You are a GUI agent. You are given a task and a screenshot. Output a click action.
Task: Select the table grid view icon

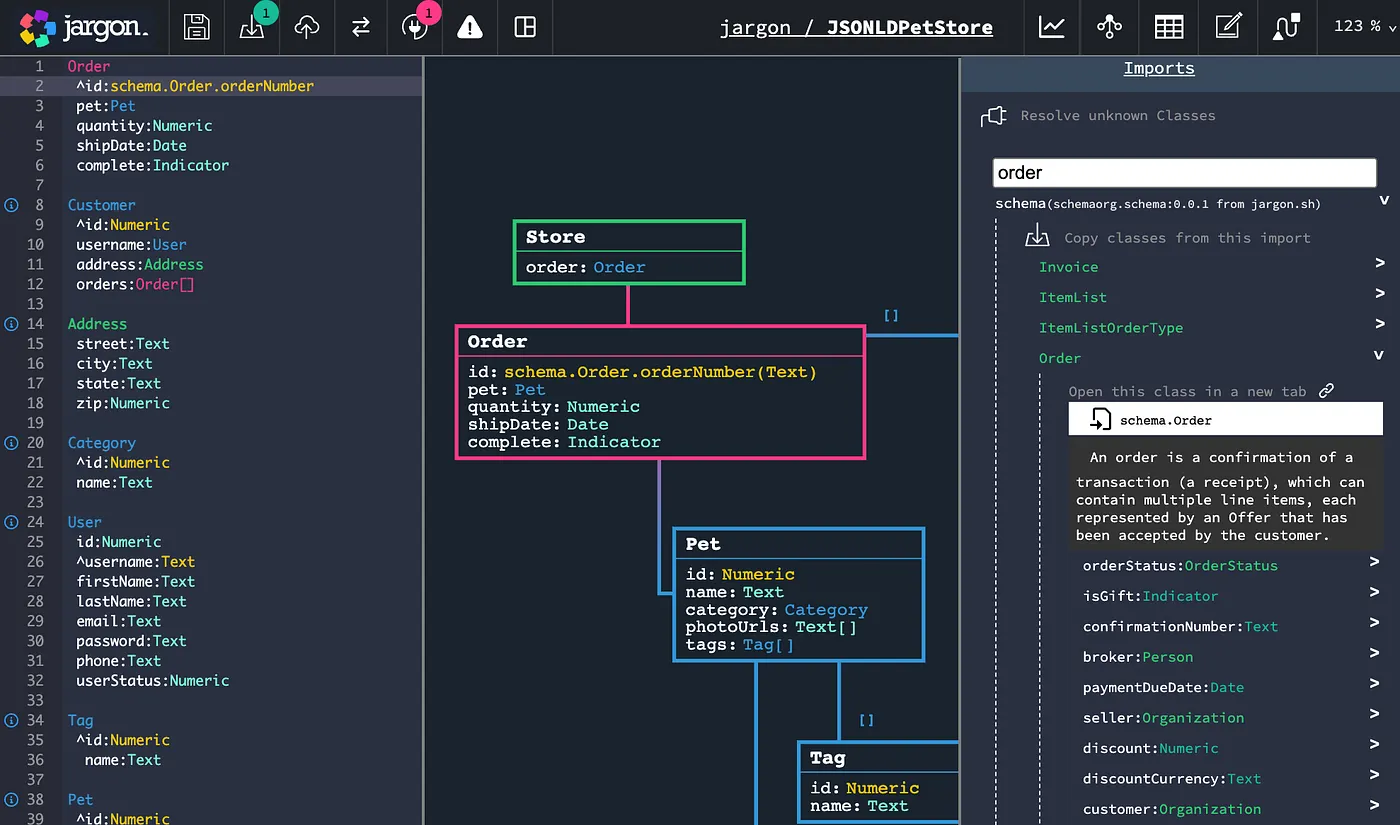point(1168,27)
